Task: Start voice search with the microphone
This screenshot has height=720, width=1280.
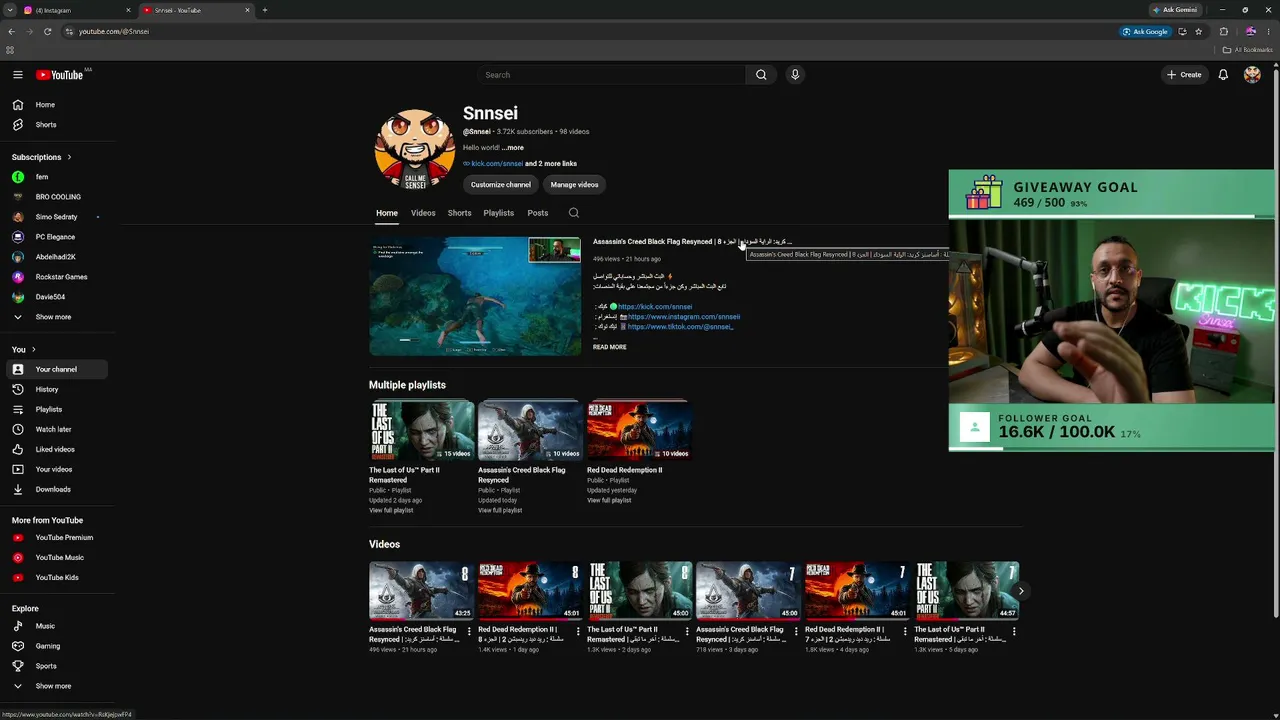Action: 795,75
